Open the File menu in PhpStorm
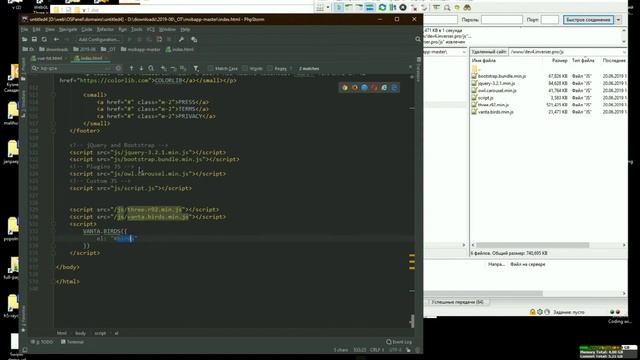This screenshot has width=640, height=360. click(x=24, y=29)
